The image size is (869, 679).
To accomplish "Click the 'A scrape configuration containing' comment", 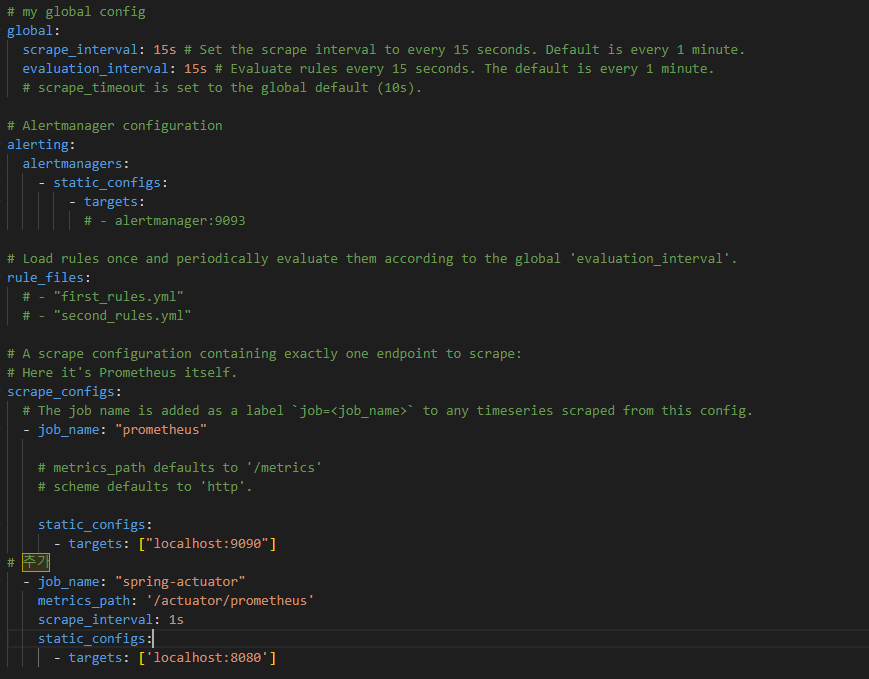I will [x=264, y=354].
